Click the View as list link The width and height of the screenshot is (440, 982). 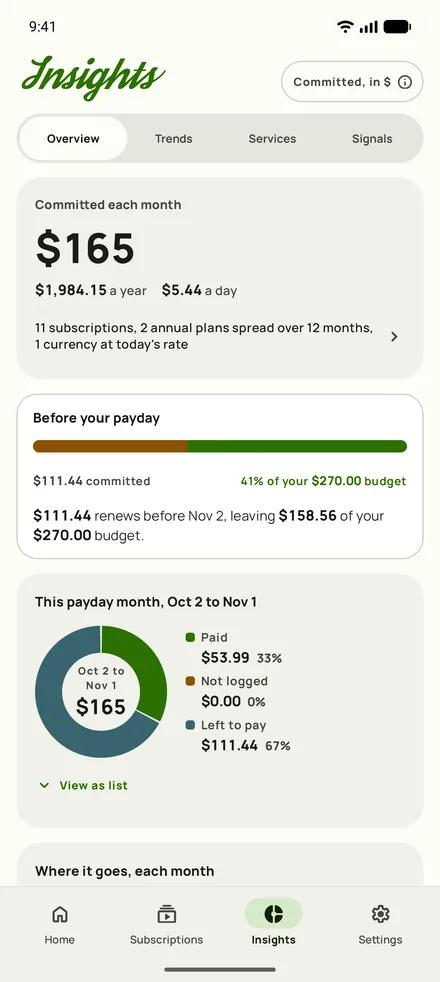pyautogui.click(x=93, y=785)
